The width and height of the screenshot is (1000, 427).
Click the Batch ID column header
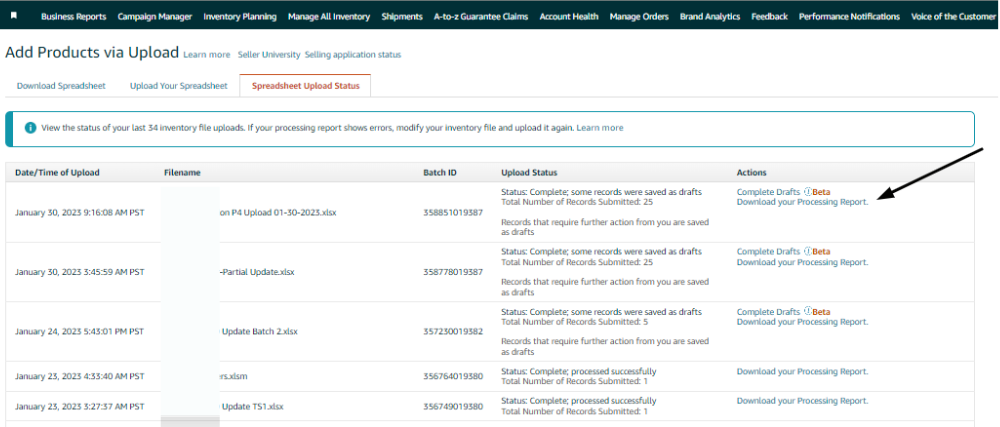[x=440, y=173]
